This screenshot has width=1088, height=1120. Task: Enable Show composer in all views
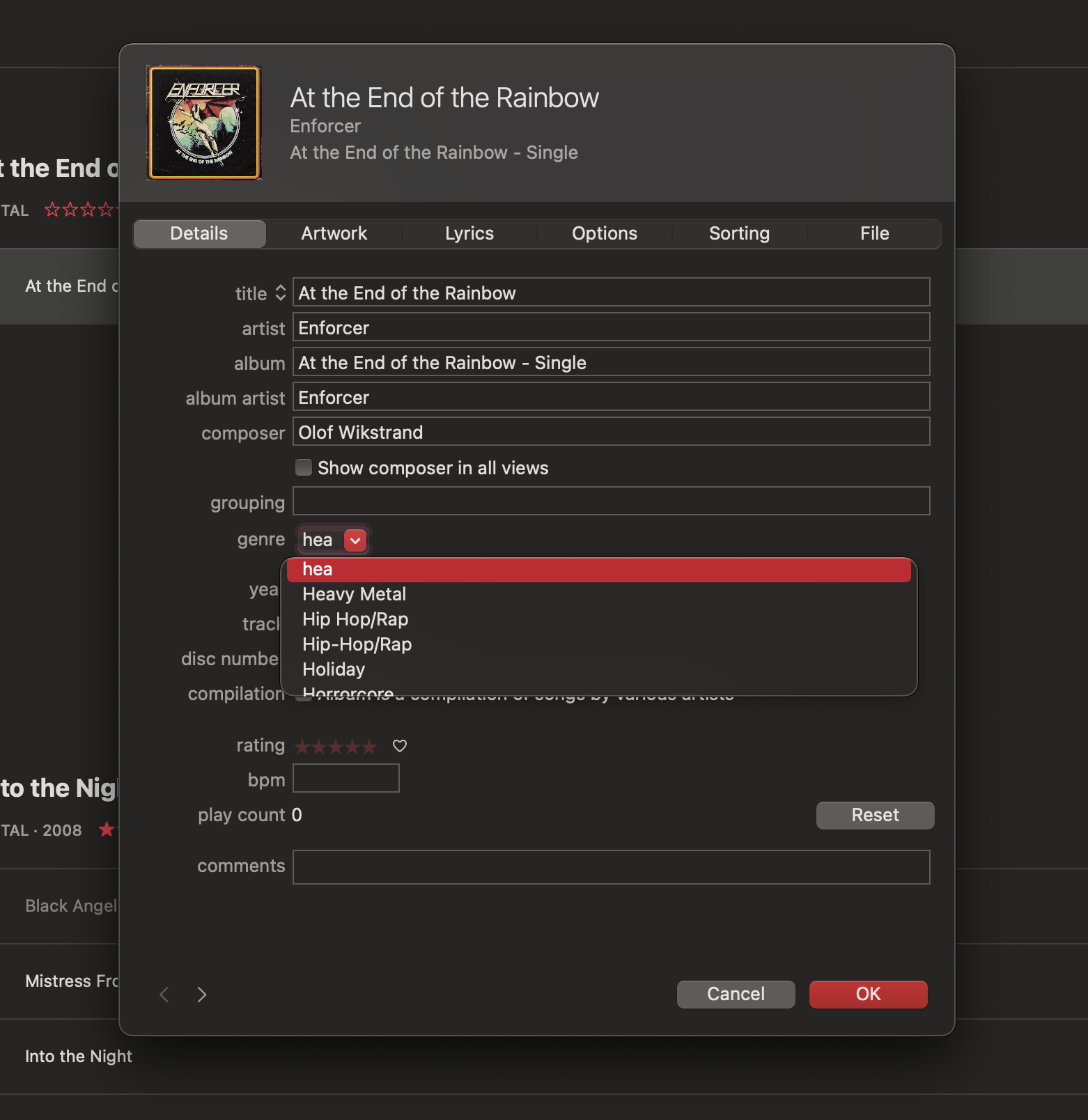point(304,467)
